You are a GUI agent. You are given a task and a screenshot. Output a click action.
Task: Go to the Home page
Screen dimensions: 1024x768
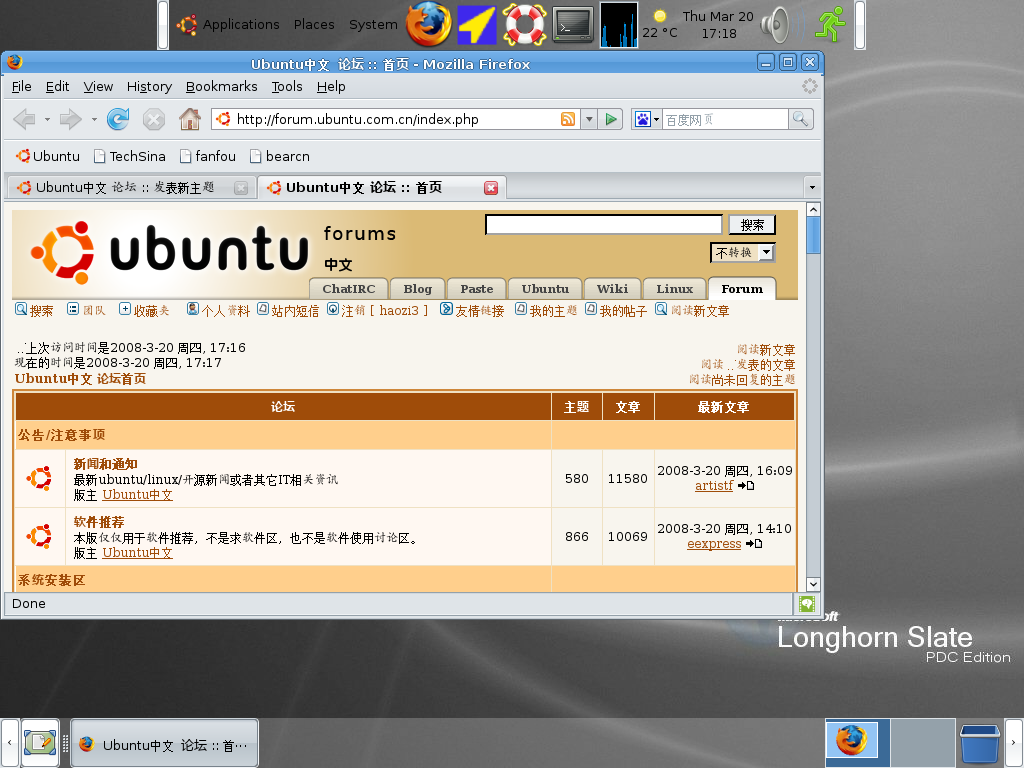tap(190, 119)
